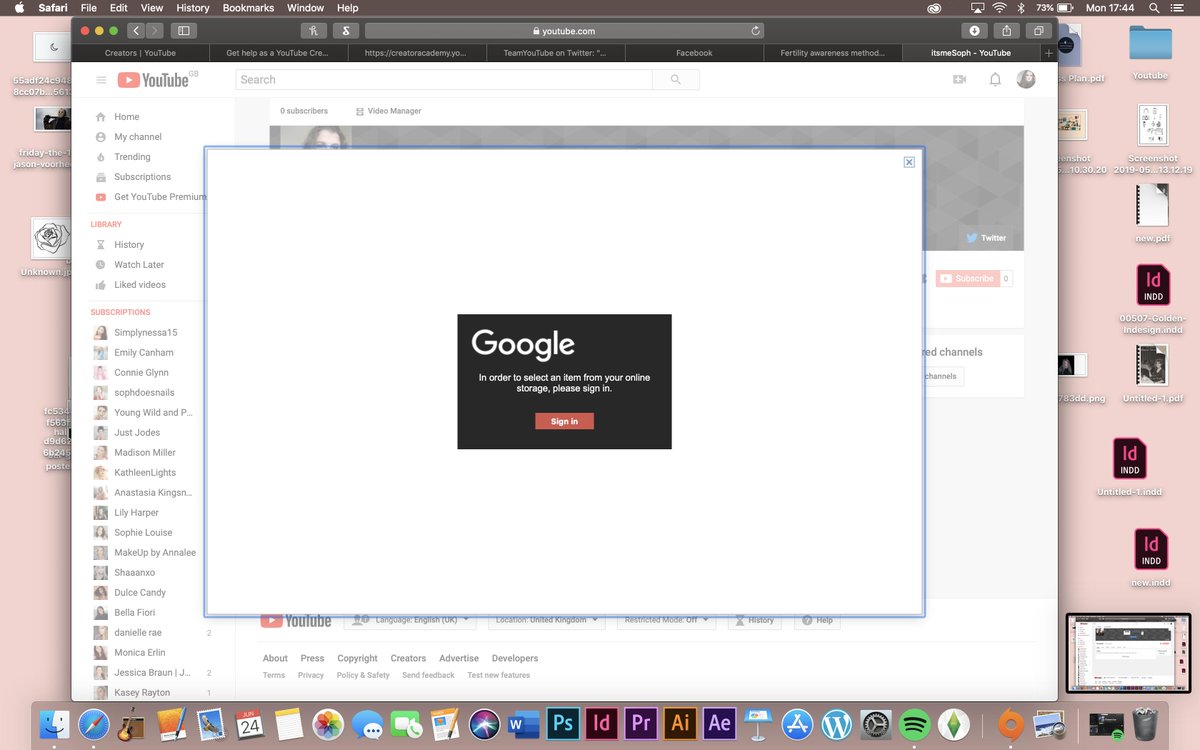The height and width of the screenshot is (750, 1200).
Task: Open the Youtube folder on desktop
Action: 1150,51
